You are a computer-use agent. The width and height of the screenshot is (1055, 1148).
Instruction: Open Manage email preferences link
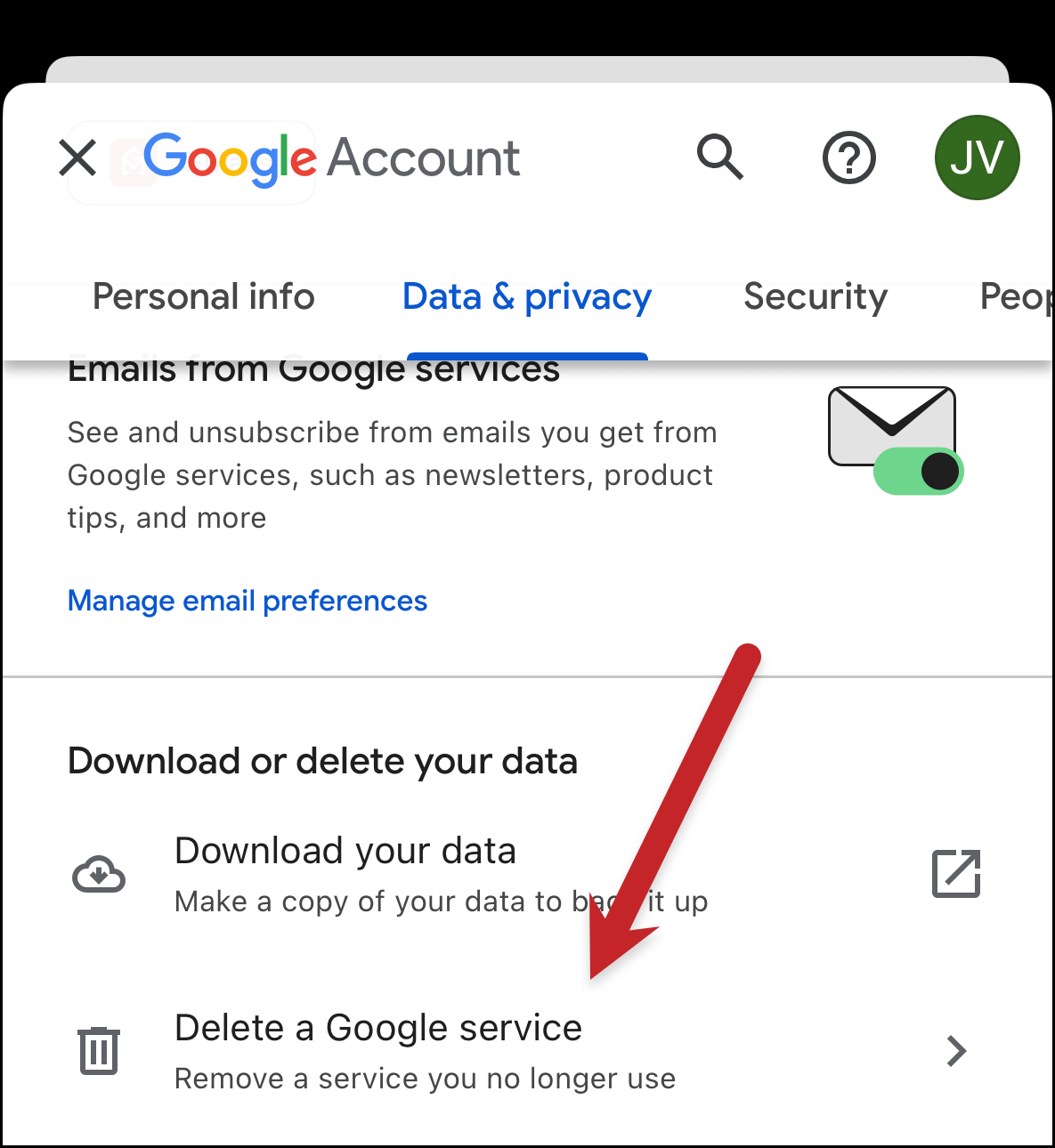[248, 601]
